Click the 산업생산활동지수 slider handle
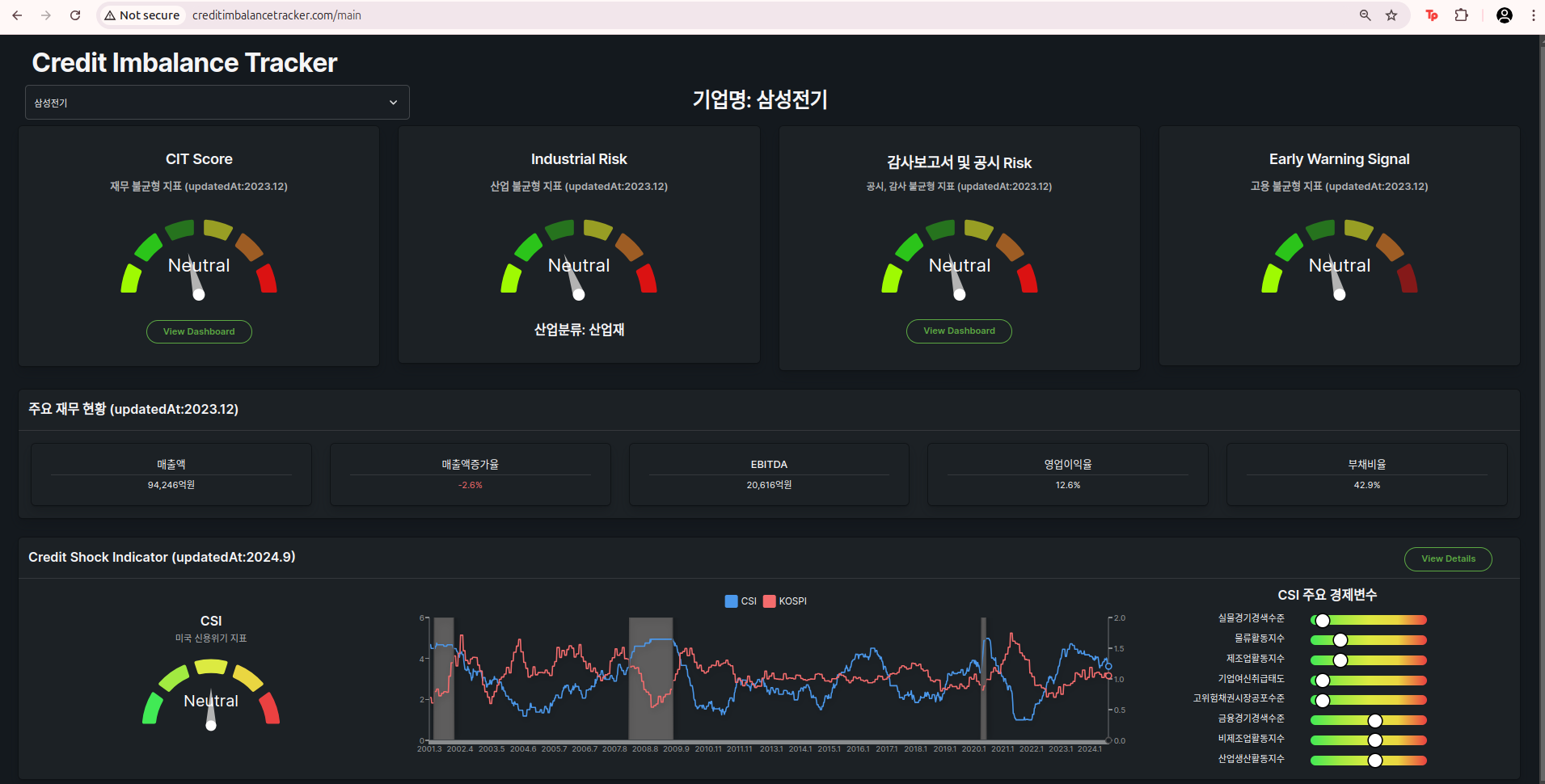 pos(1375,761)
